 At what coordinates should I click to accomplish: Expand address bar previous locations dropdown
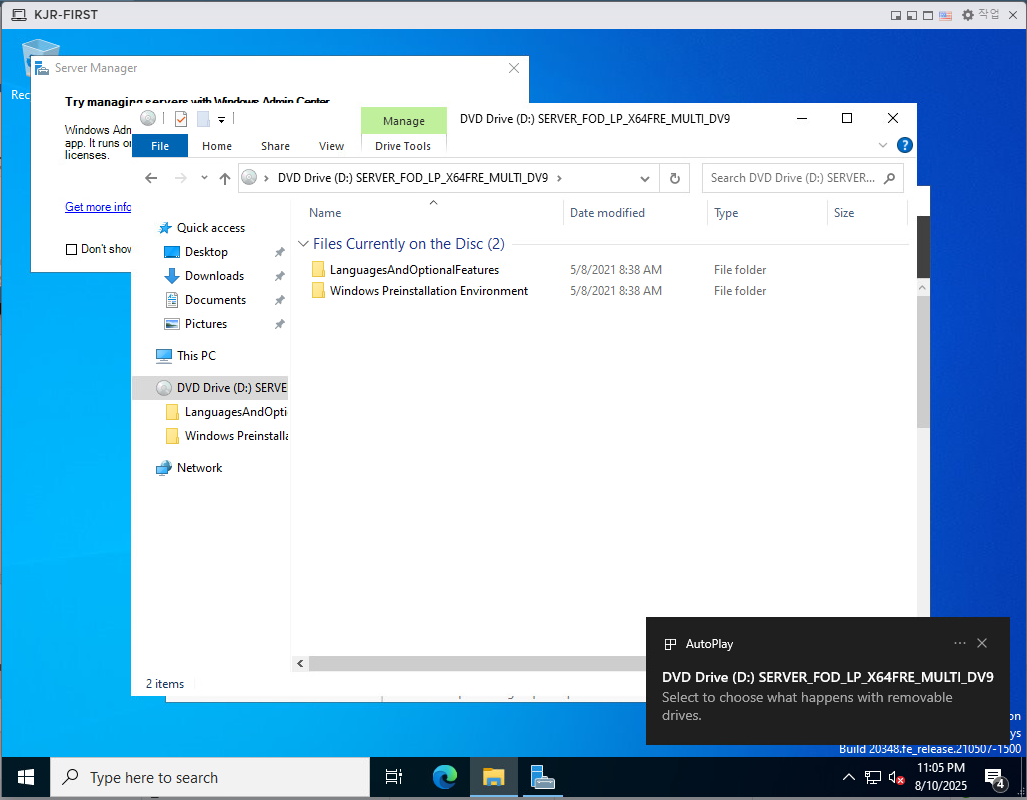click(644, 178)
